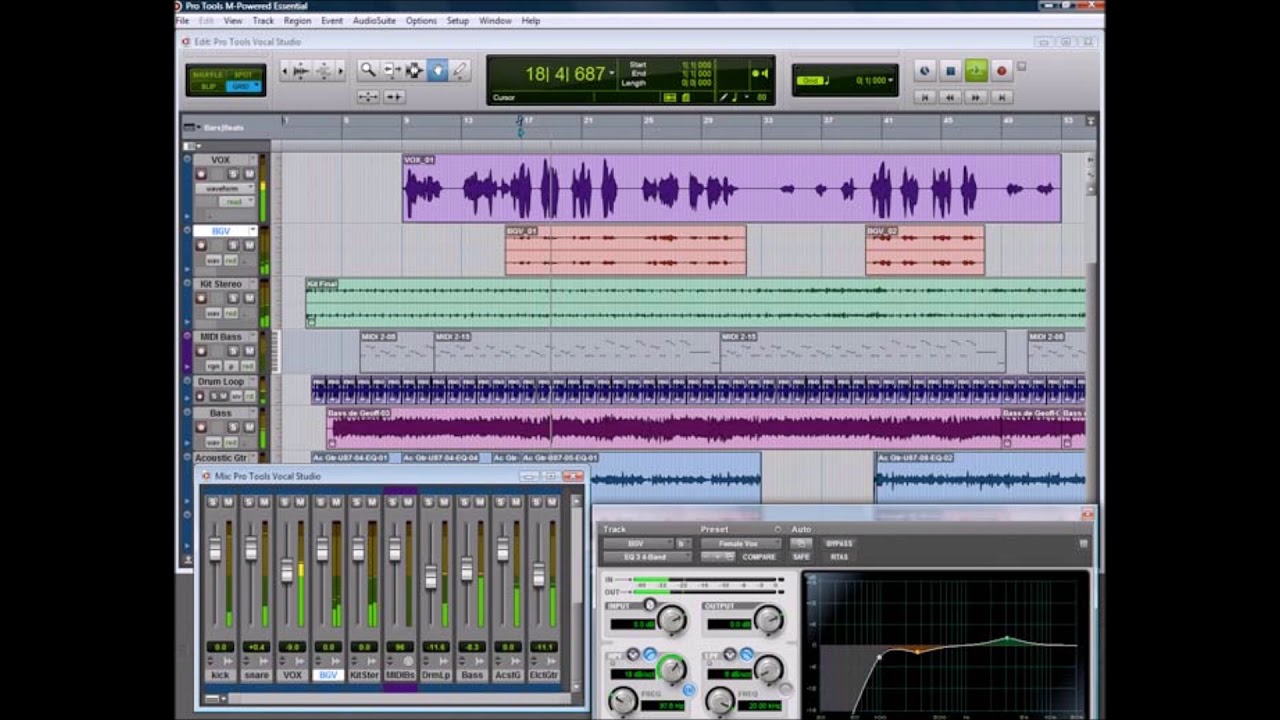
Task: Click the VOX_01 audio region
Action: coord(731,188)
